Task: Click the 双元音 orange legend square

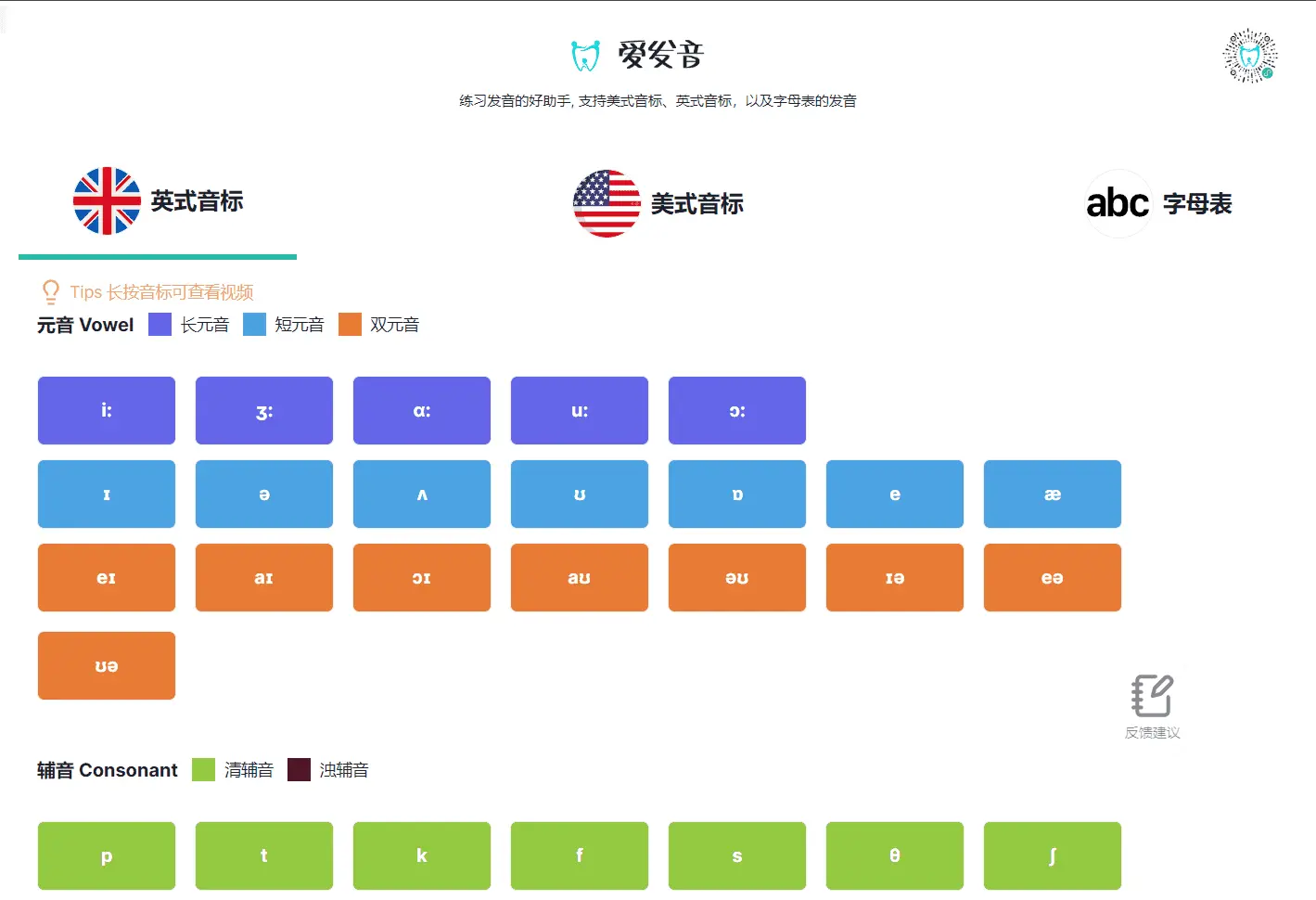Action: tap(350, 324)
